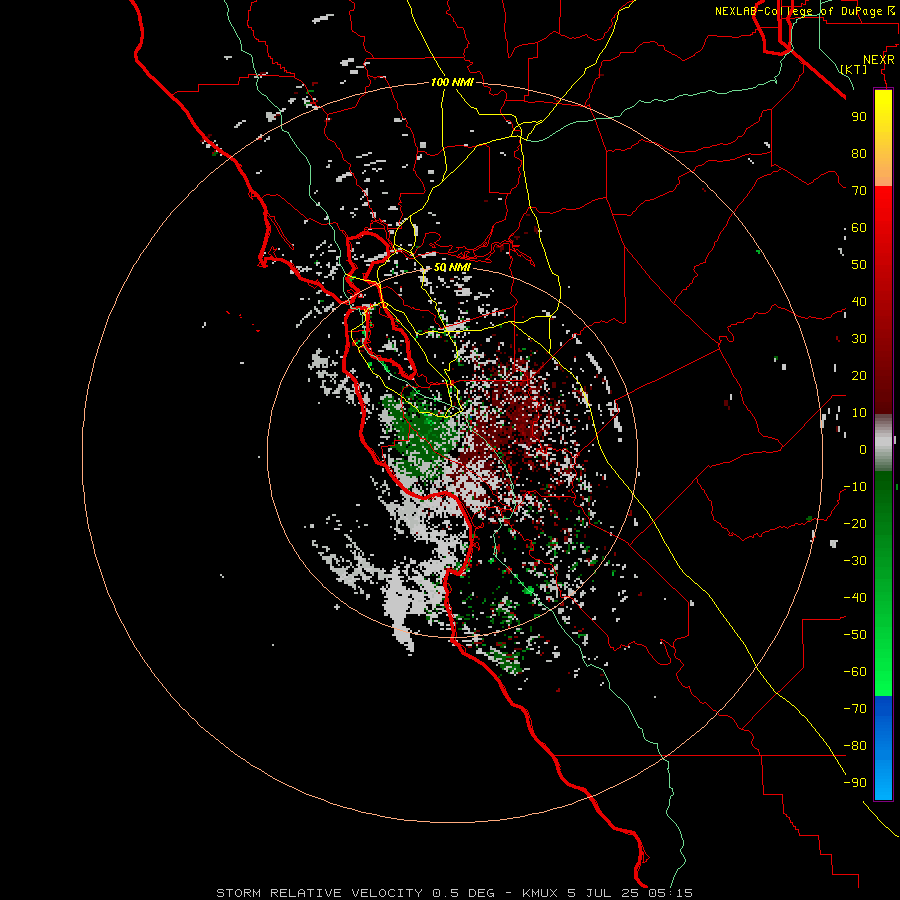Click the 70 value on the velocity scale
Viewport: 900px width, 900px height.
point(859,191)
